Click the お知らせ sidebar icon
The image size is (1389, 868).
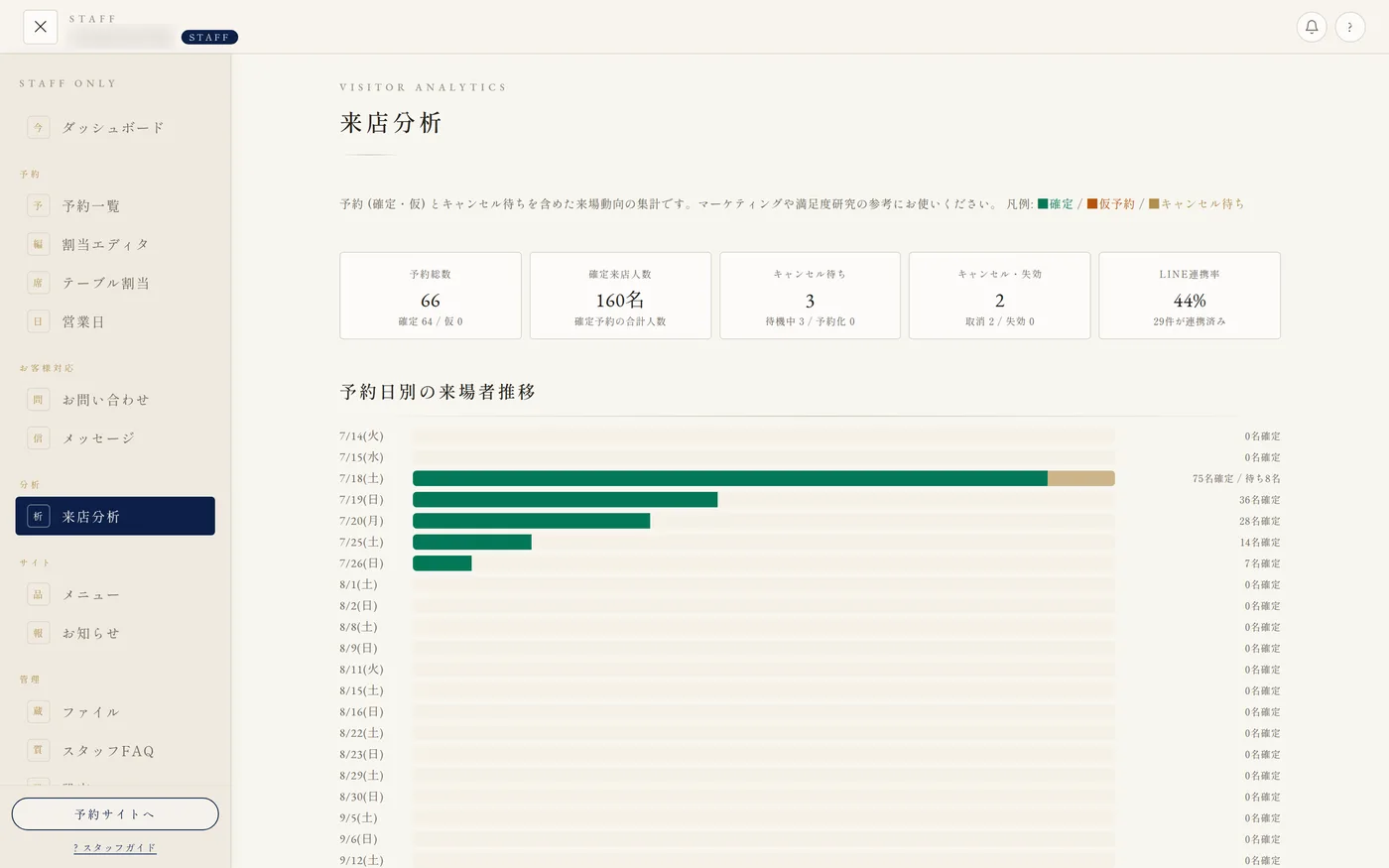point(38,633)
